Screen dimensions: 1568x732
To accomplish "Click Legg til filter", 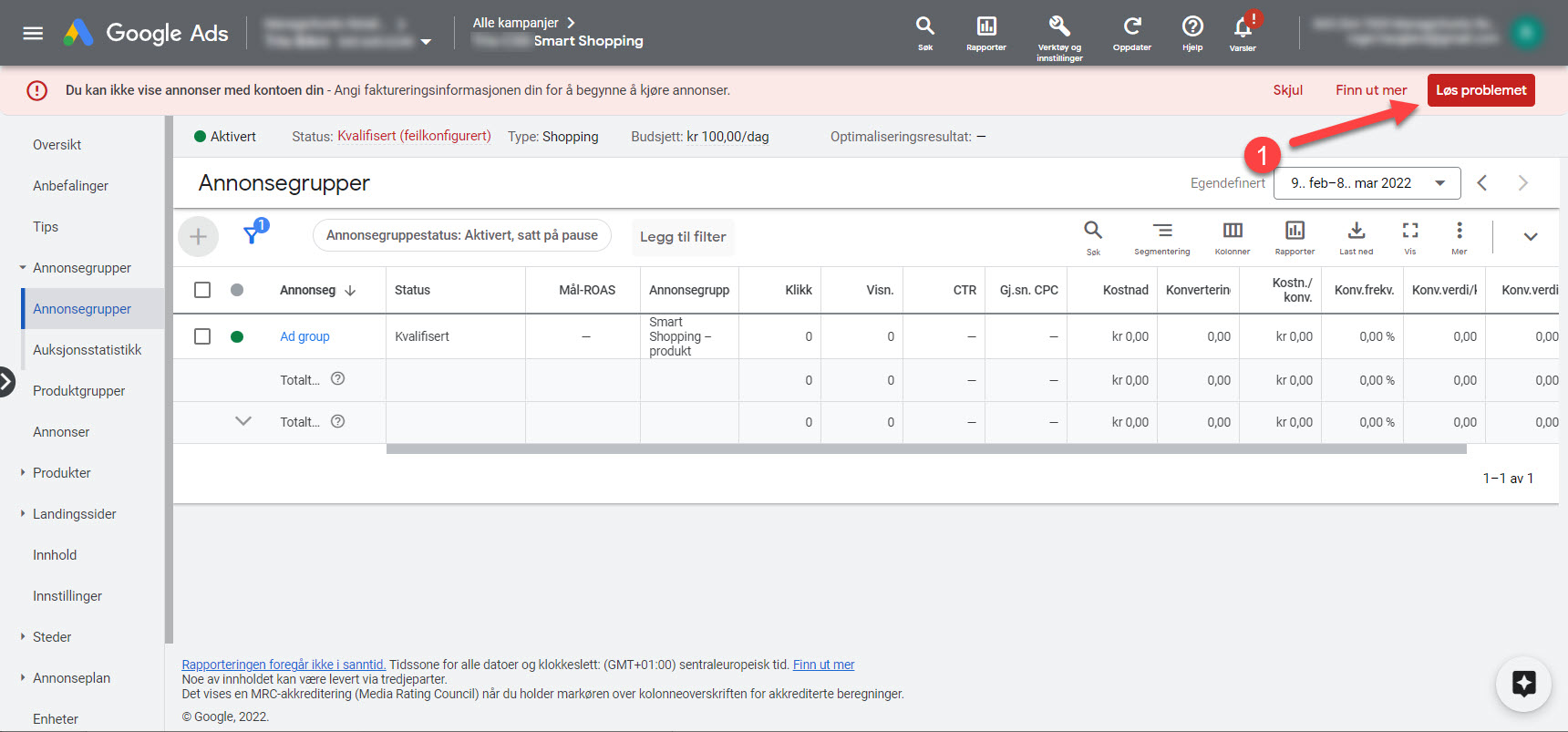I will pyautogui.click(x=683, y=237).
